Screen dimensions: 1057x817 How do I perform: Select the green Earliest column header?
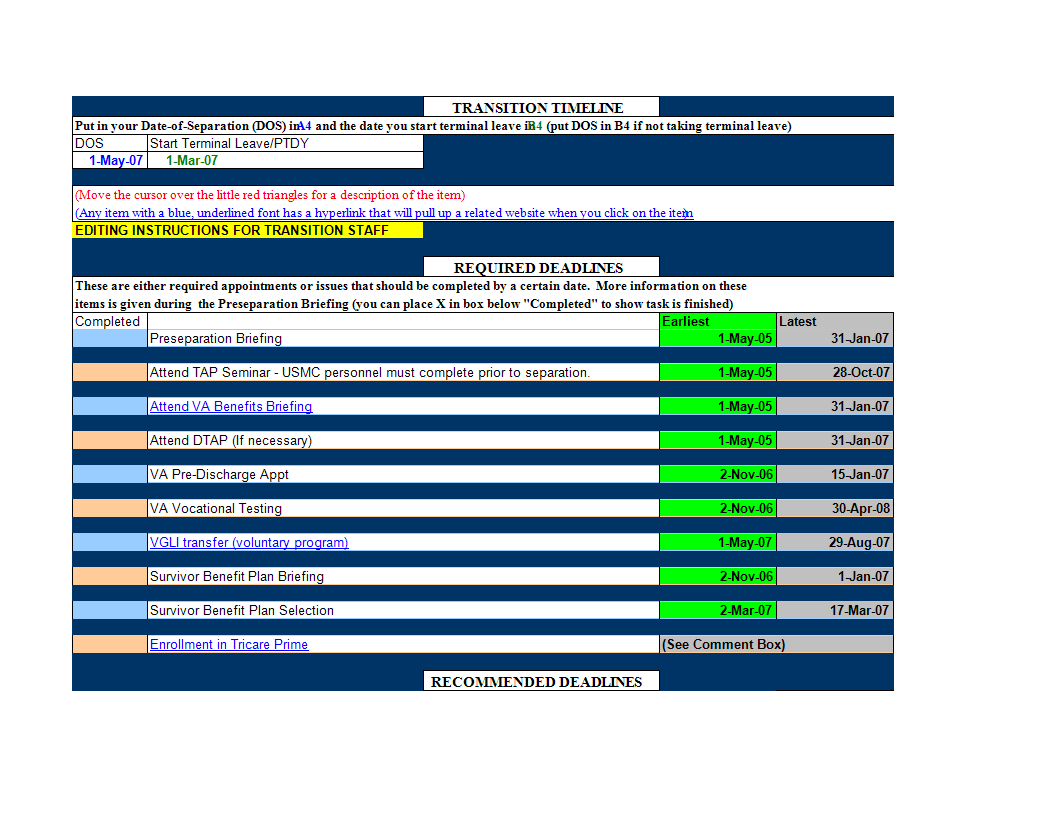point(717,321)
